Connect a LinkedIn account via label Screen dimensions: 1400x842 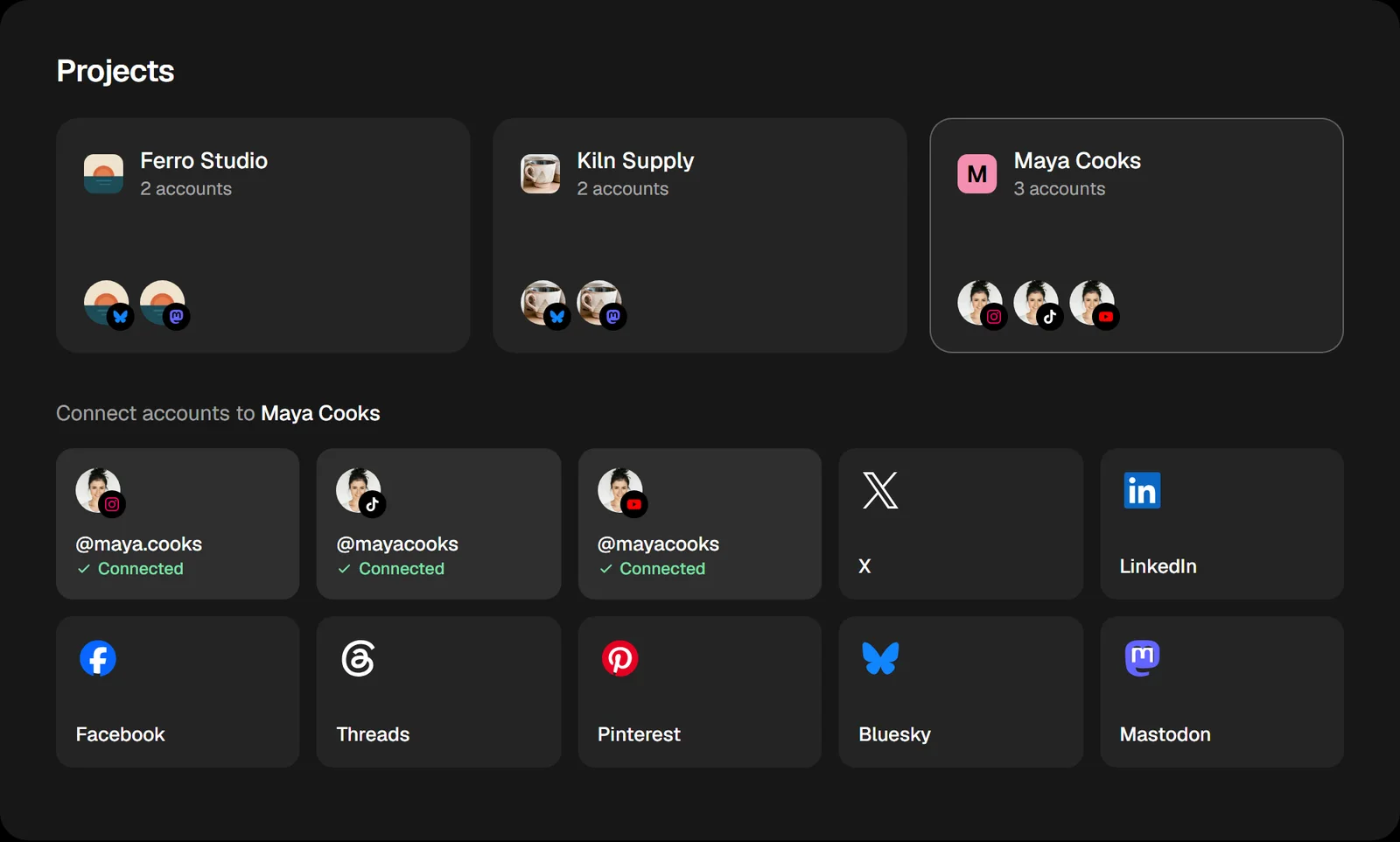point(1158,566)
